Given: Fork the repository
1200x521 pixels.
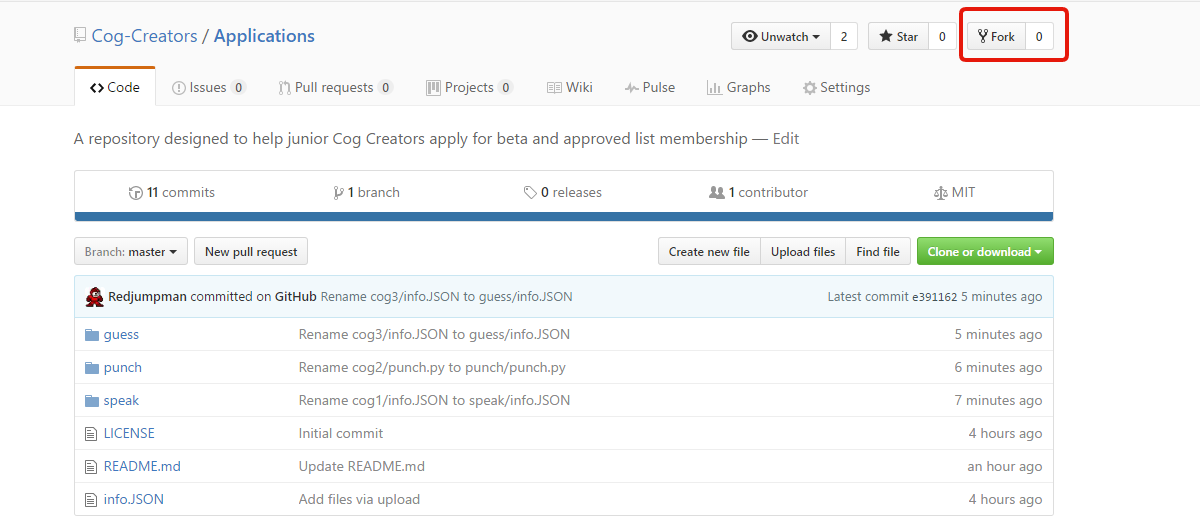Looking at the screenshot, I should coord(996,37).
